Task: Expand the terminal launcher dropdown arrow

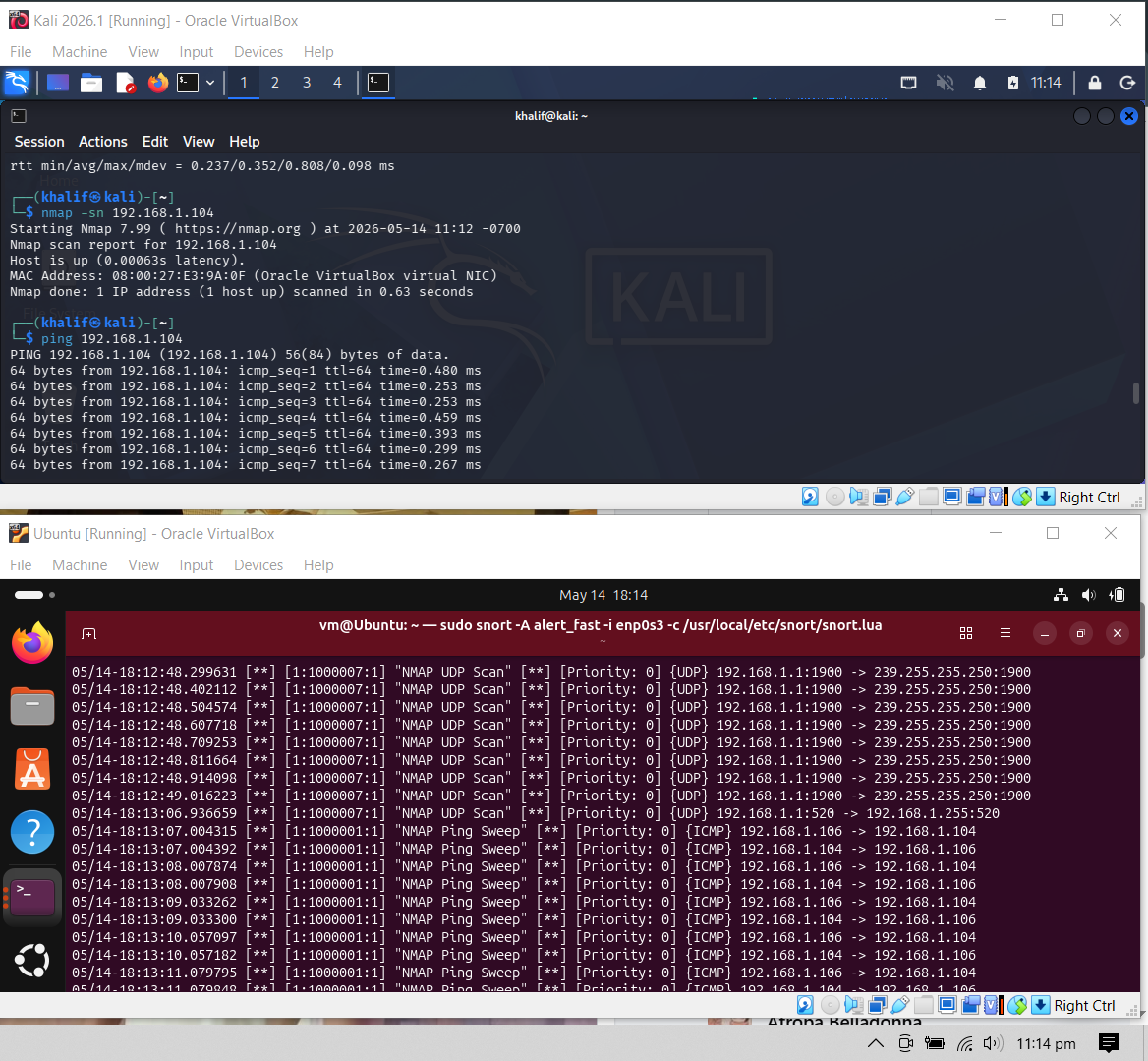Action: (210, 83)
